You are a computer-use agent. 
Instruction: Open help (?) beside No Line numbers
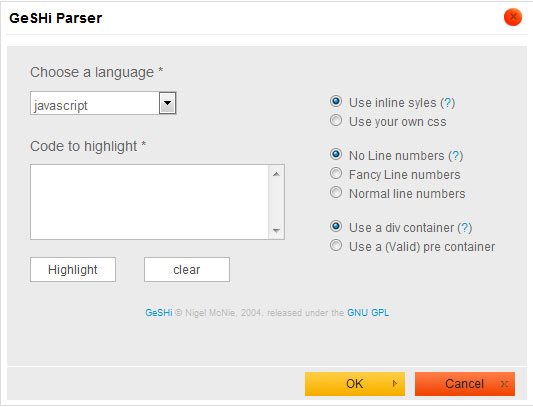(456, 156)
